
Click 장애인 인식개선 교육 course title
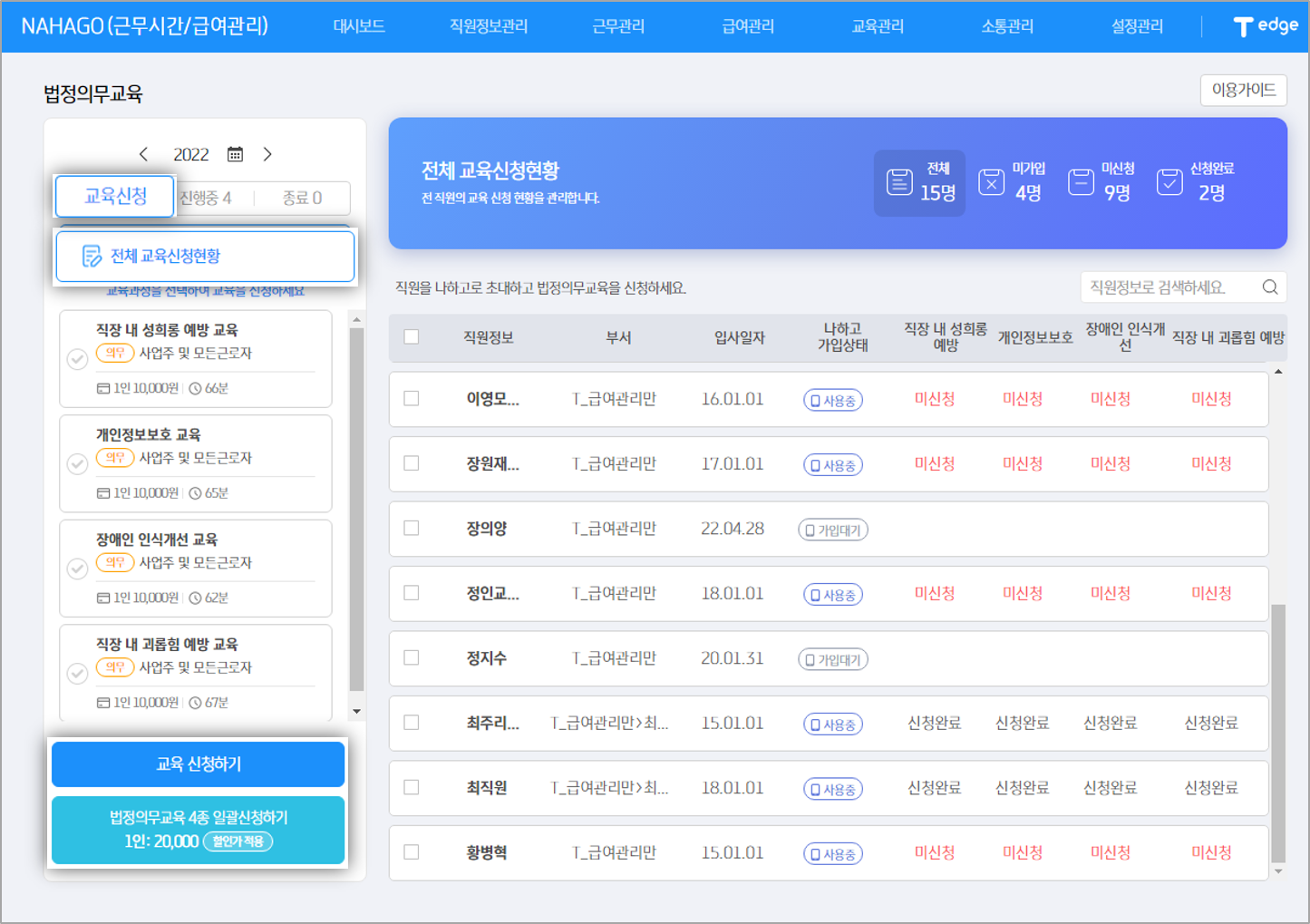(157, 540)
